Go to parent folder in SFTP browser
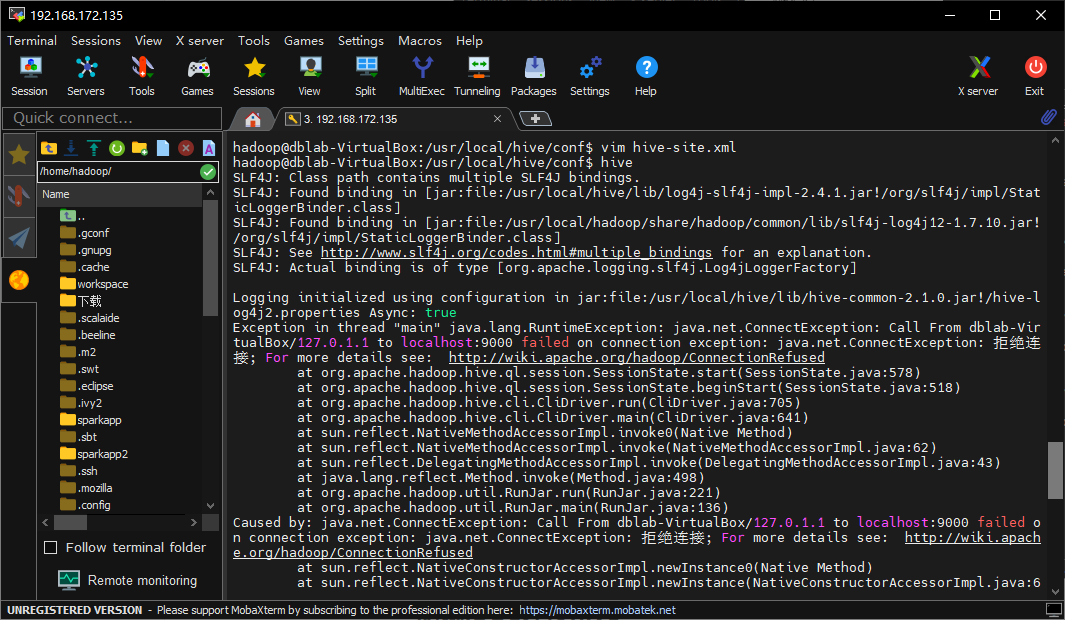 49,148
